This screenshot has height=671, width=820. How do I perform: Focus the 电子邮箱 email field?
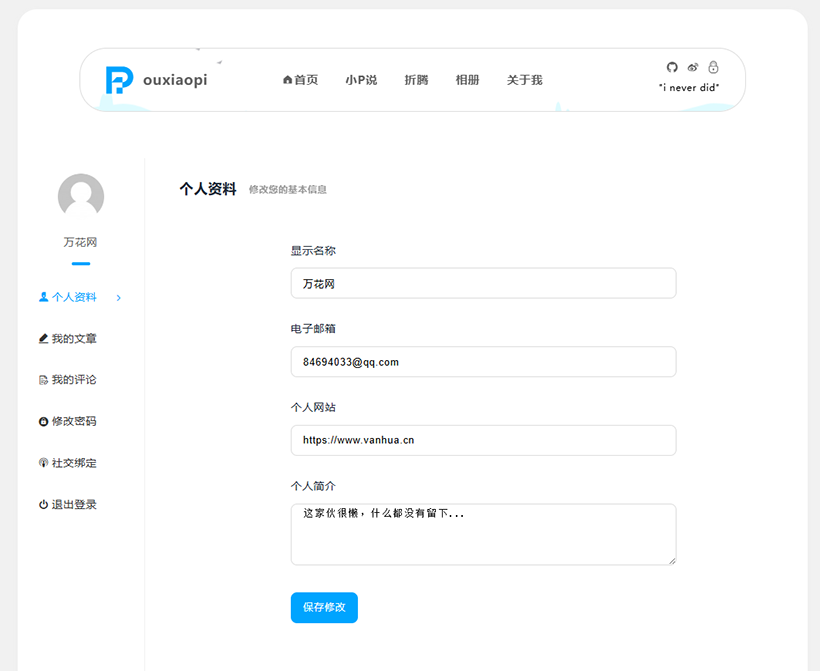483,362
